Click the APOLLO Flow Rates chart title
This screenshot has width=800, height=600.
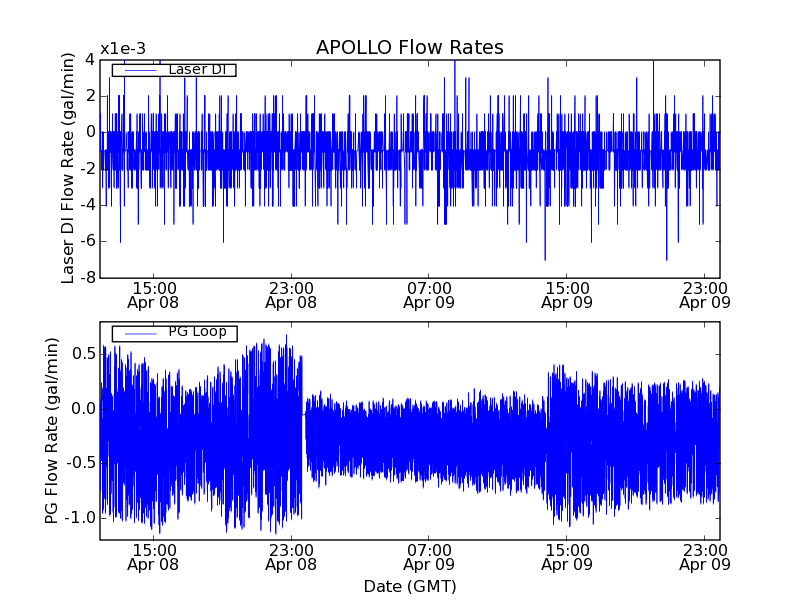tap(409, 48)
